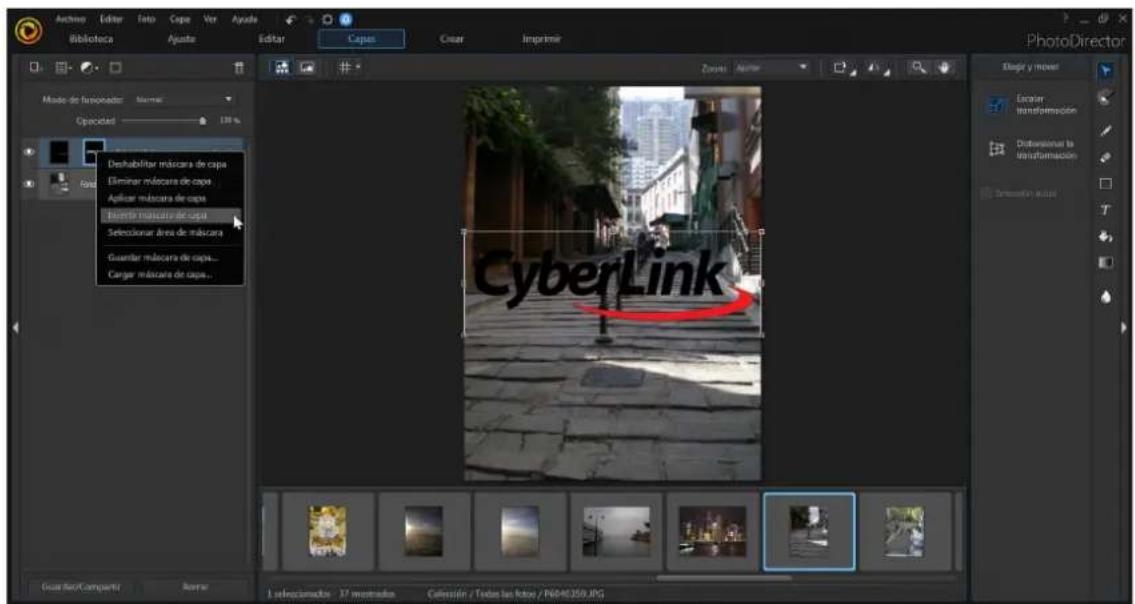Adjust the Opacidad slider handle
This screenshot has height=604, width=1135.
pos(202,121)
